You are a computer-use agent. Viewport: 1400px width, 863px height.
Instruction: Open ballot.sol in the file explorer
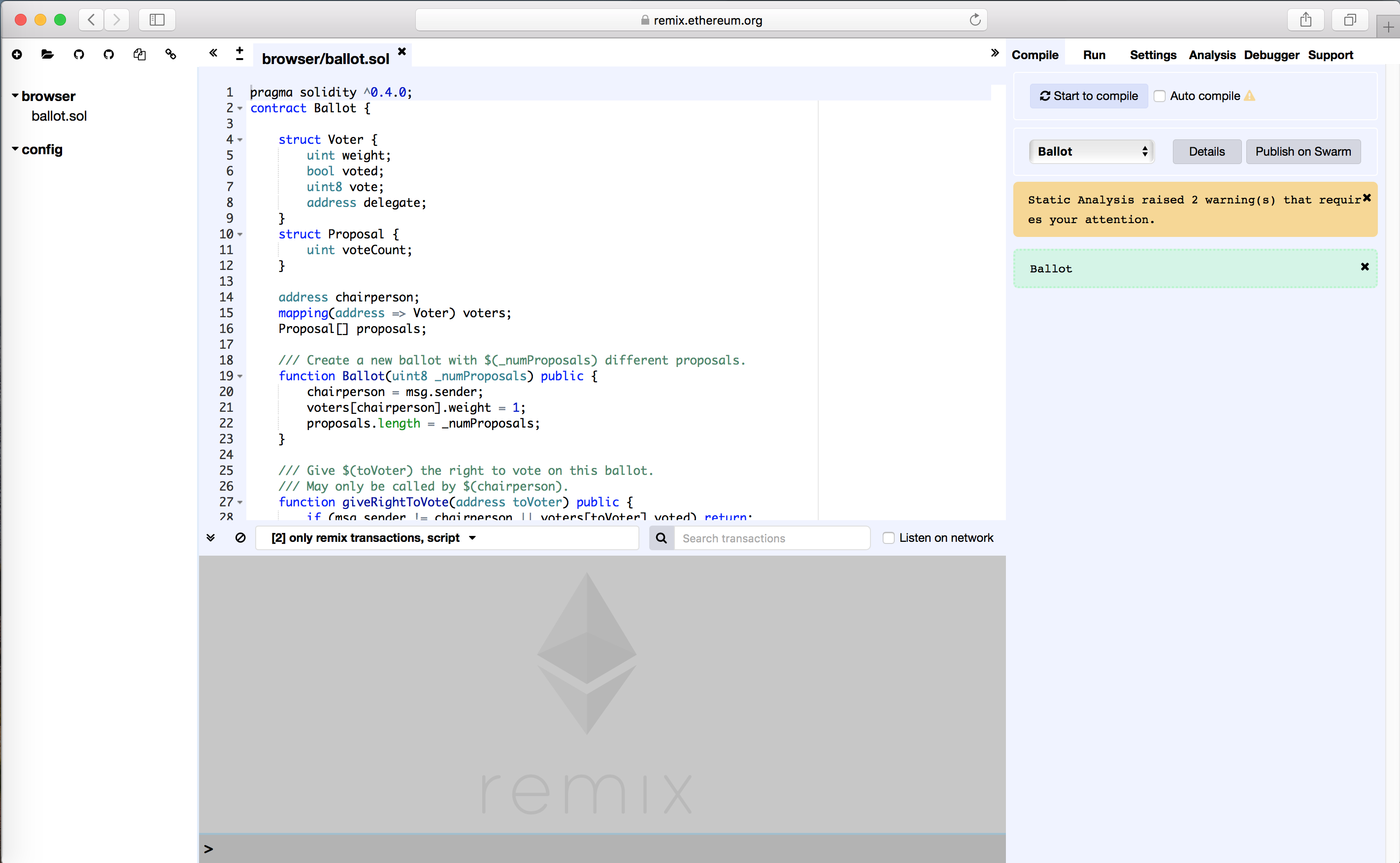coord(59,116)
